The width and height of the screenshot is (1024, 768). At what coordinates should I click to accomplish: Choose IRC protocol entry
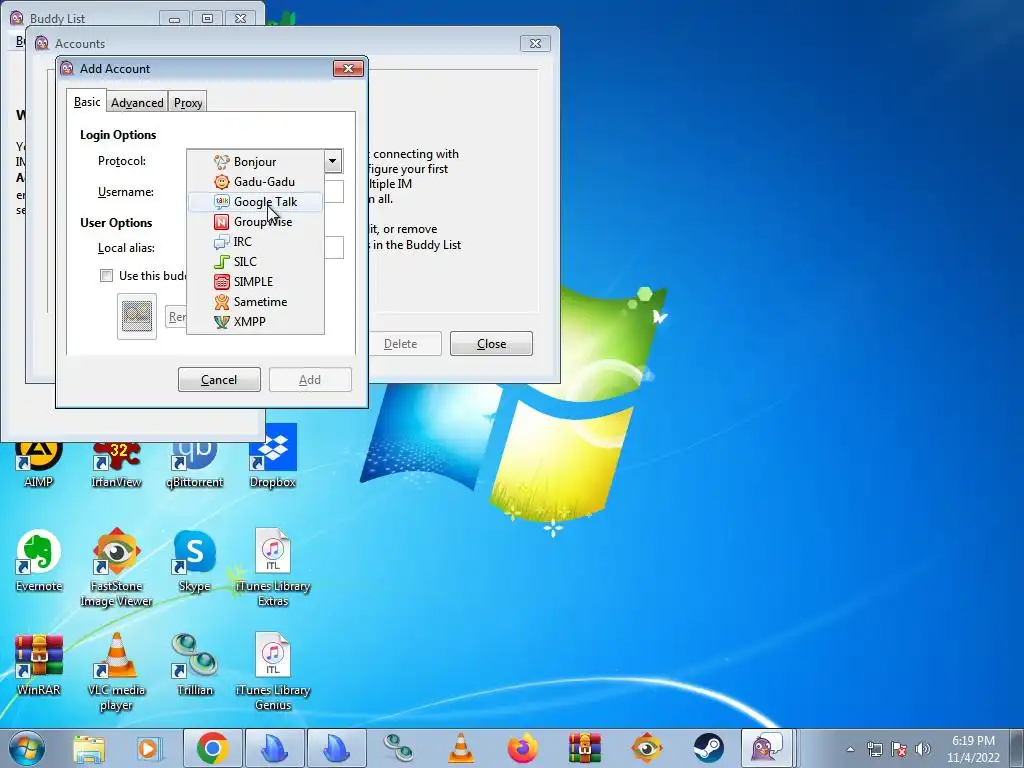255,242
